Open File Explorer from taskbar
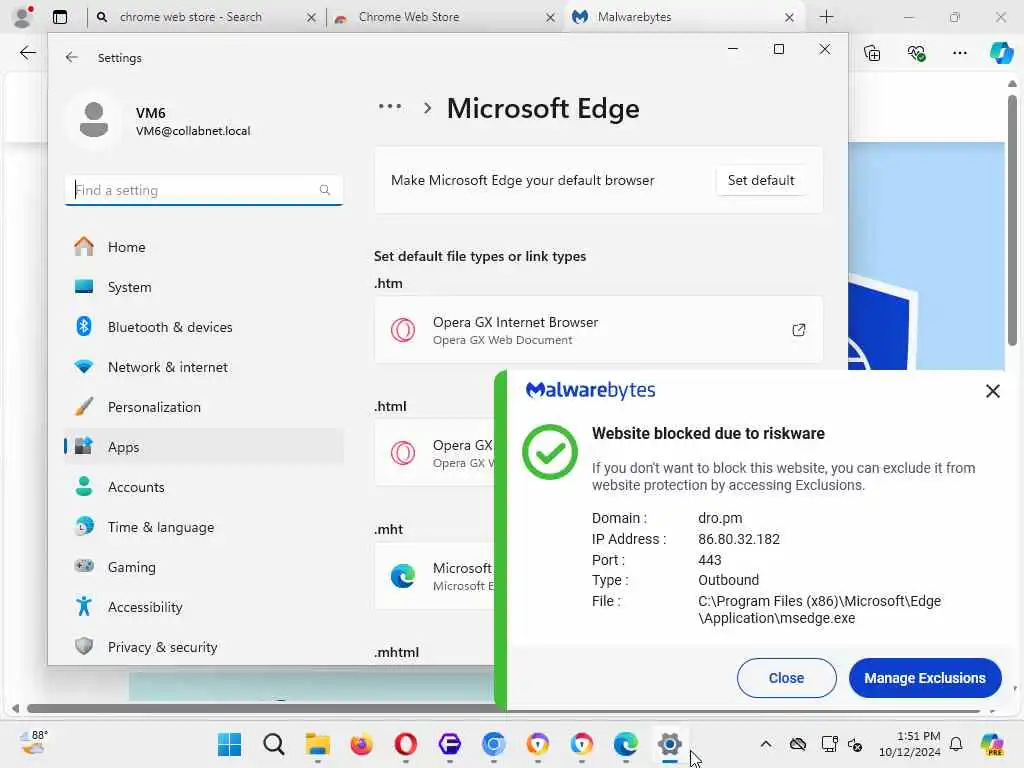 click(x=317, y=744)
